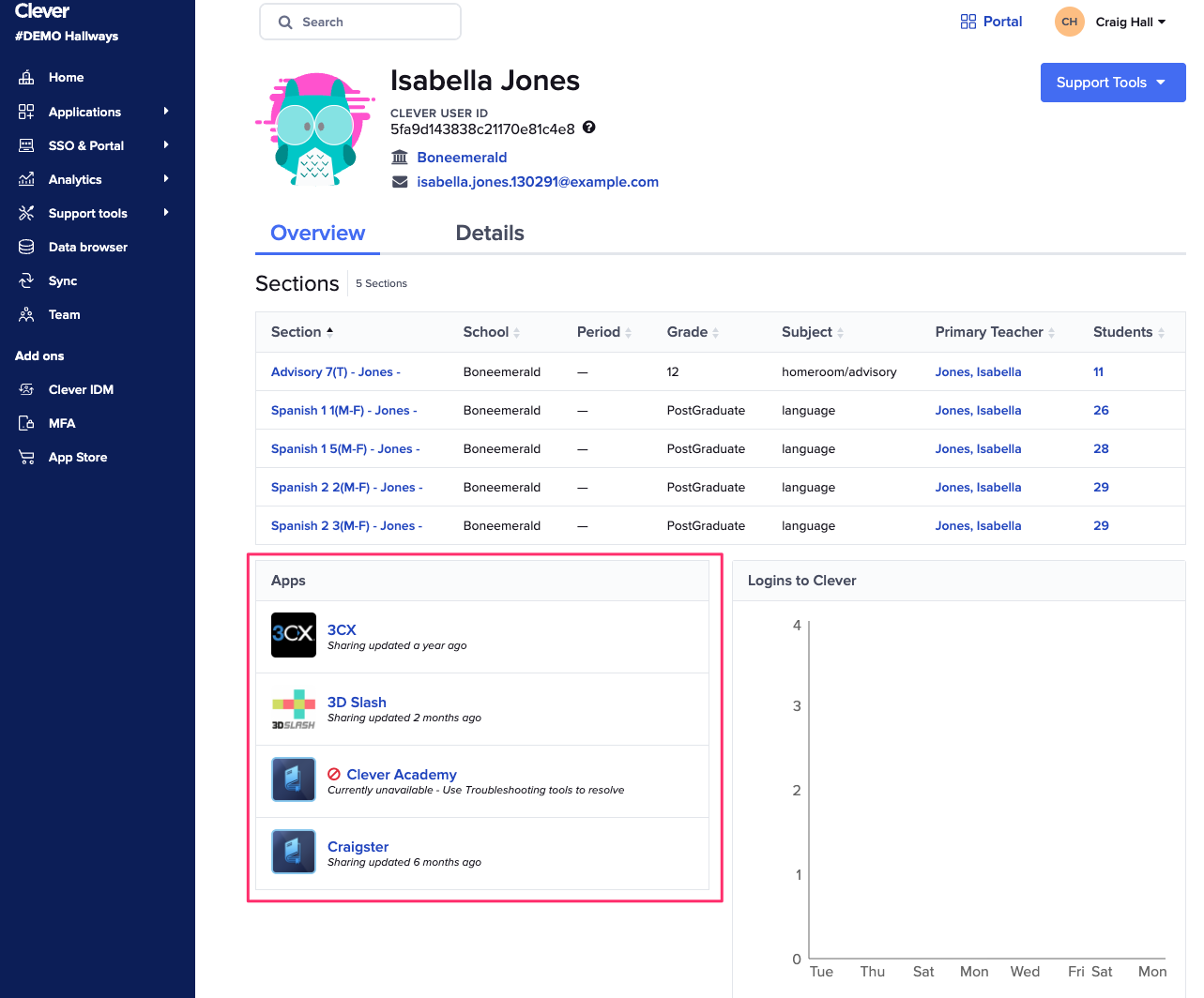Reverse the Section column sort order
1204x998 pixels.
[328, 332]
